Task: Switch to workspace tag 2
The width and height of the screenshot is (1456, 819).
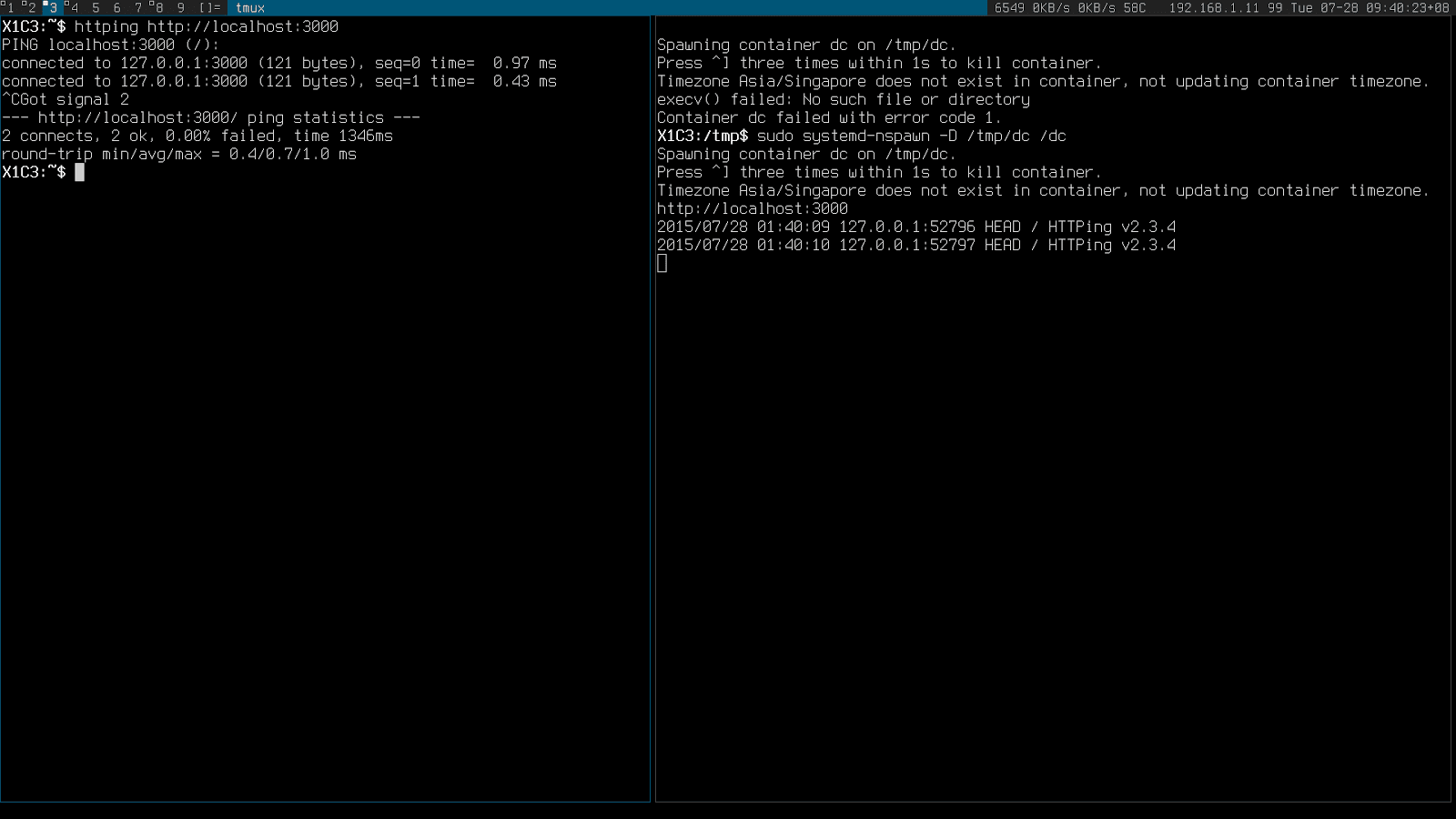Action: (31, 7)
